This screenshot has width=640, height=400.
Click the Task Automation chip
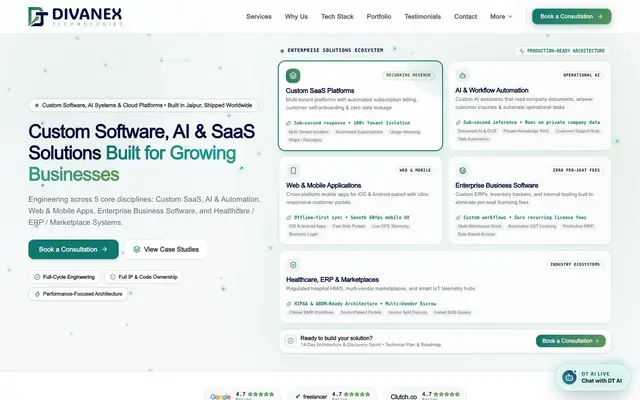473,140
